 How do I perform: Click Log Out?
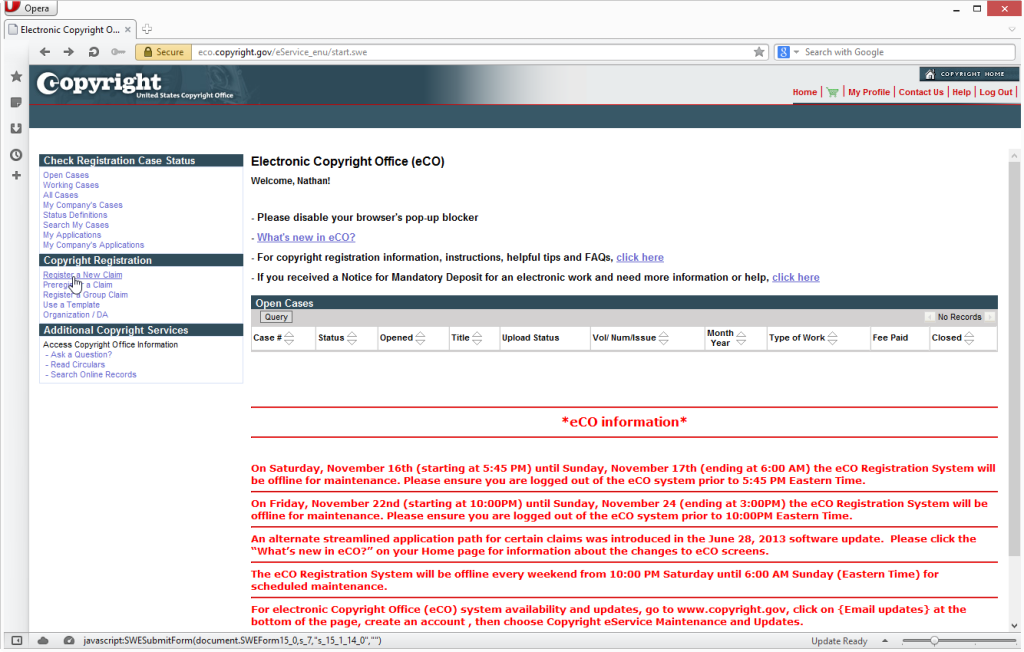[995, 92]
